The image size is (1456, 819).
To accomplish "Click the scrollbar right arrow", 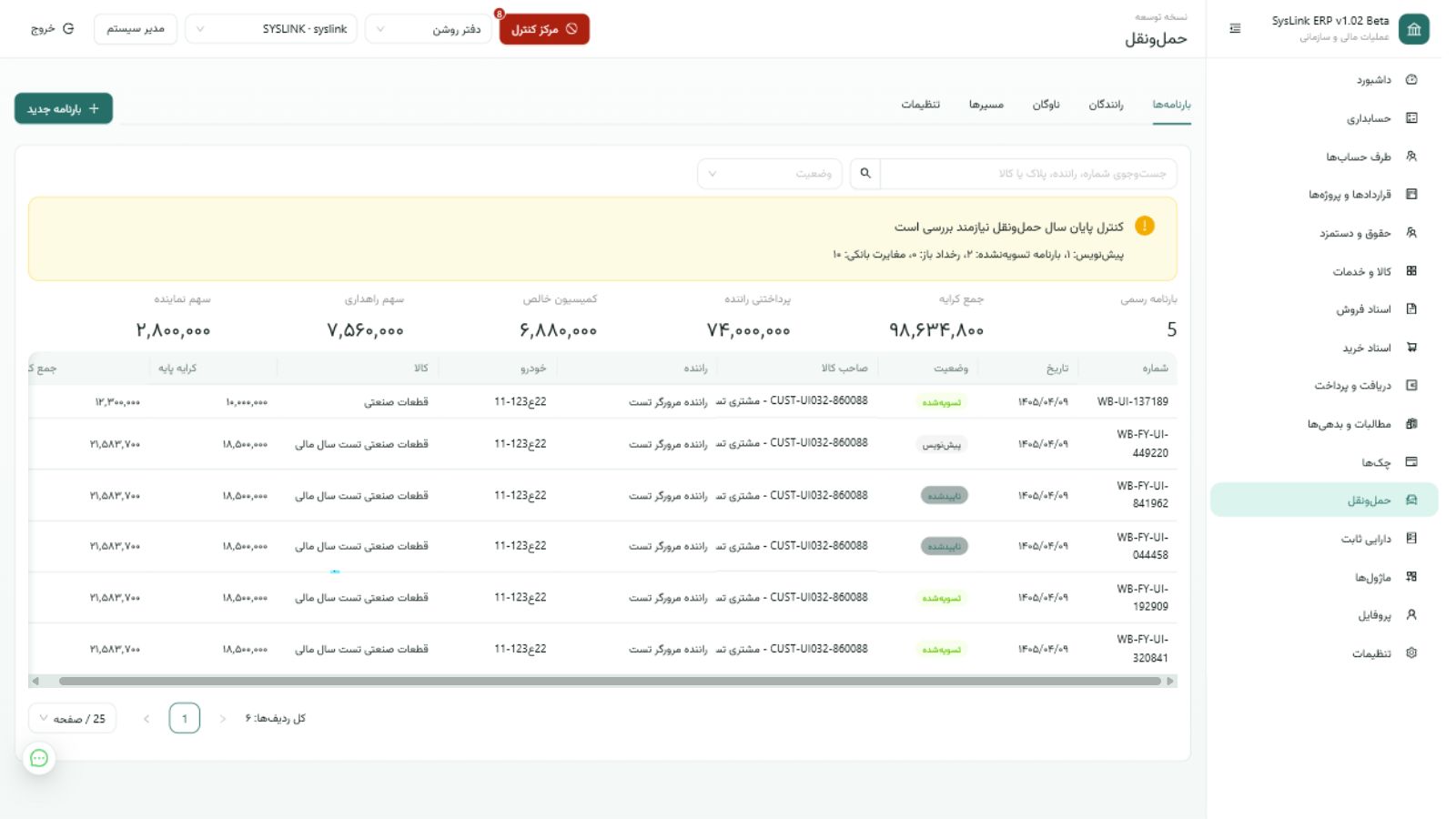I will 1170,681.
